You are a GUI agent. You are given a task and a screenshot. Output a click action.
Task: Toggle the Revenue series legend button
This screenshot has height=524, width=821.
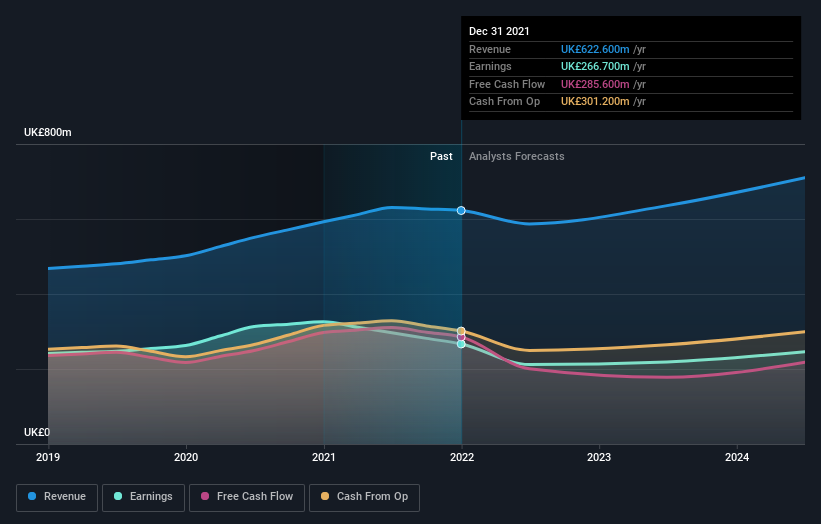point(57,497)
